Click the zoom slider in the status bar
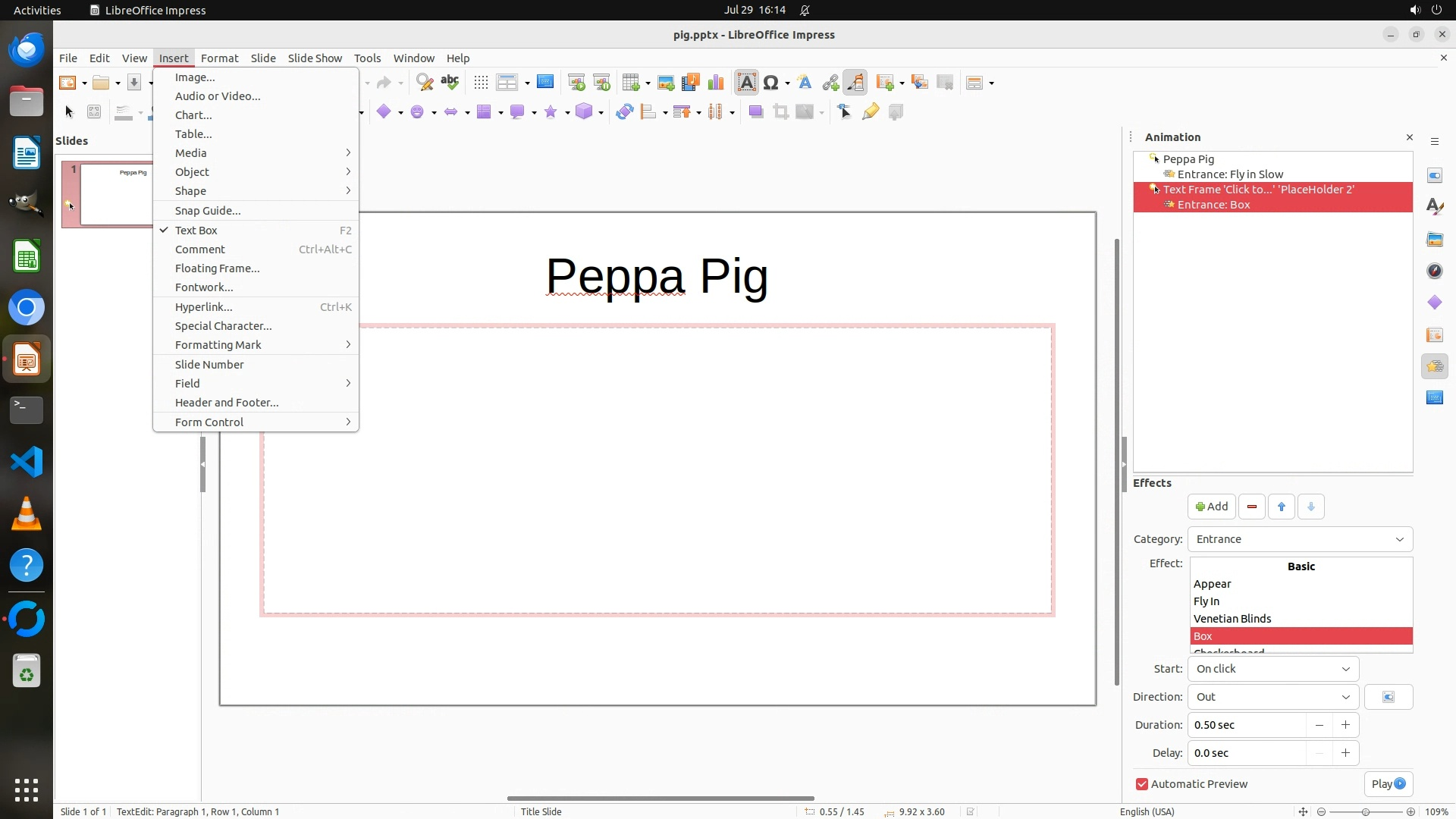This screenshot has height=819, width=1456. 1365,811
